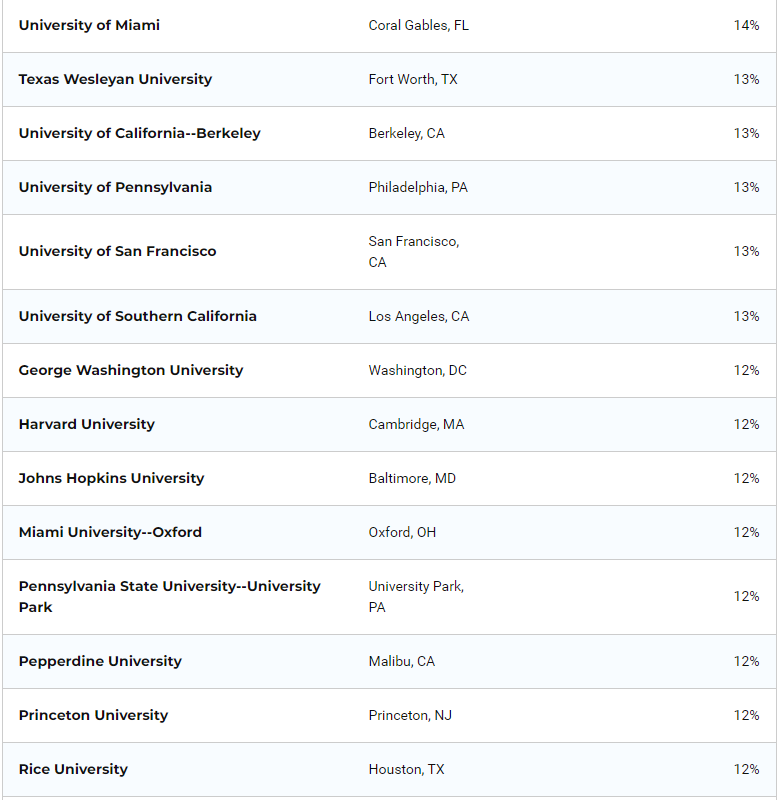
Task: Open George Washington University link
Action: 130,370
